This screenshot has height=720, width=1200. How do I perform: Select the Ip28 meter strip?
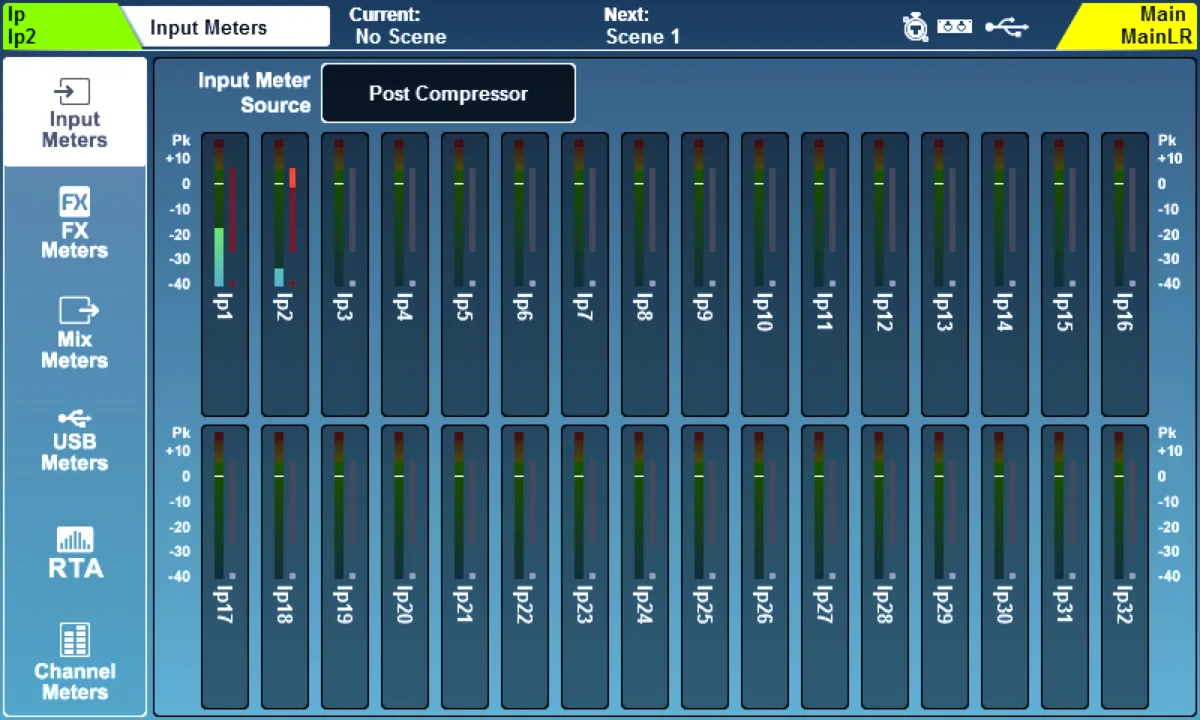(885, 567)
